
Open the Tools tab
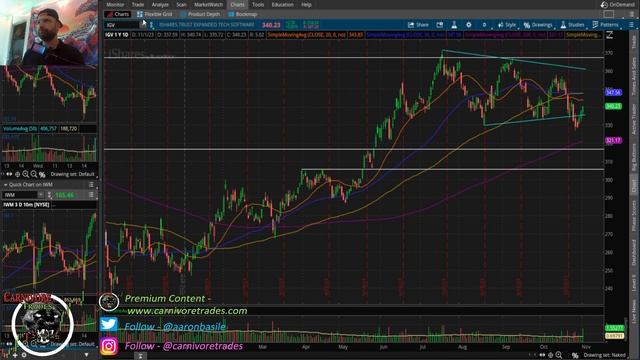258,4
